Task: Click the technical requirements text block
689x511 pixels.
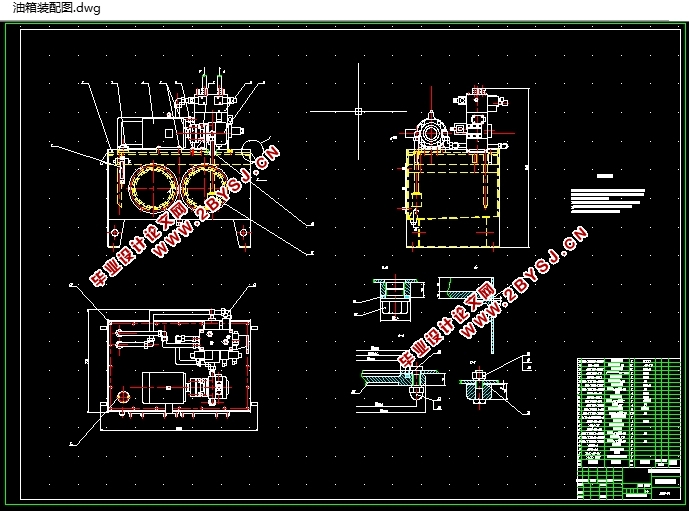Action: (607, 201)
